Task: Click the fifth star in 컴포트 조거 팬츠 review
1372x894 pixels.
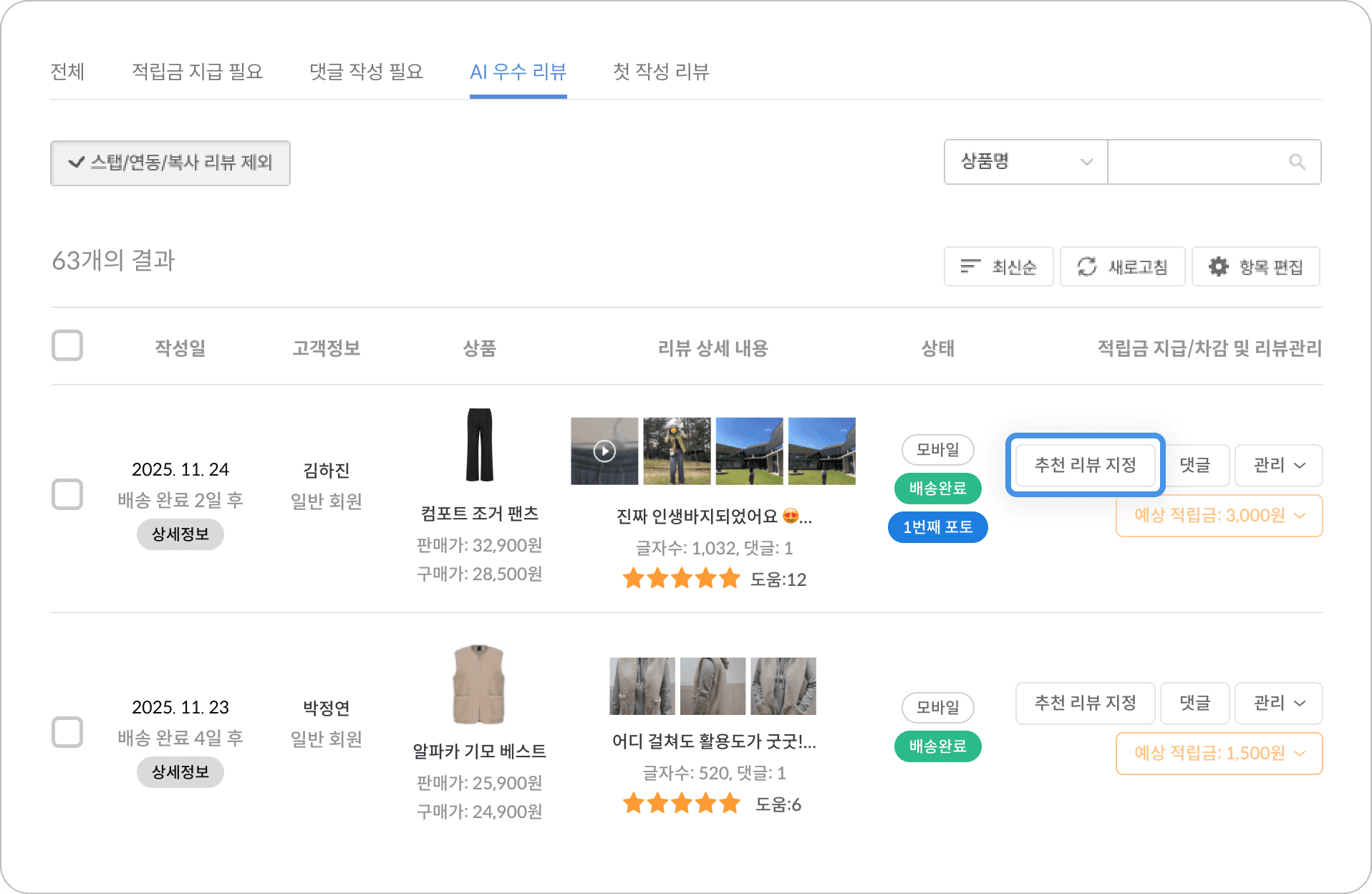Action: click(x=730, y=578)
